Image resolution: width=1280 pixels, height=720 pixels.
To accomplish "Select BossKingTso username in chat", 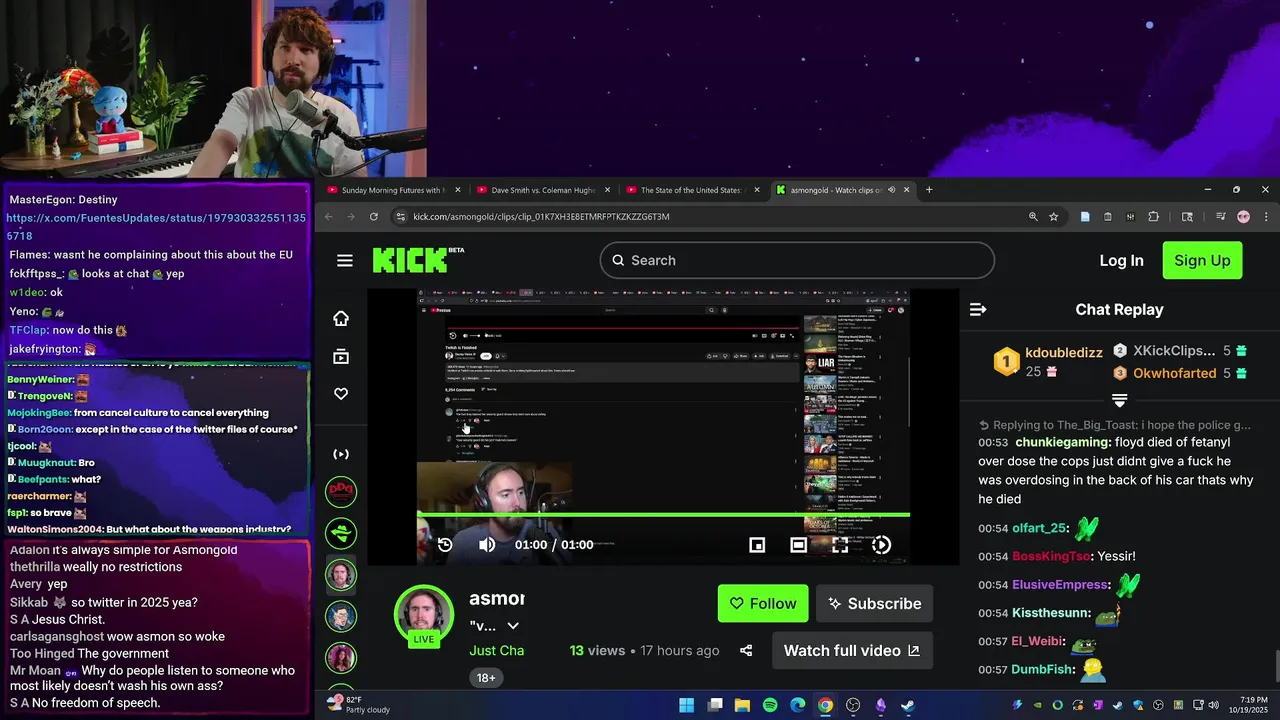I will (1051, 556).
